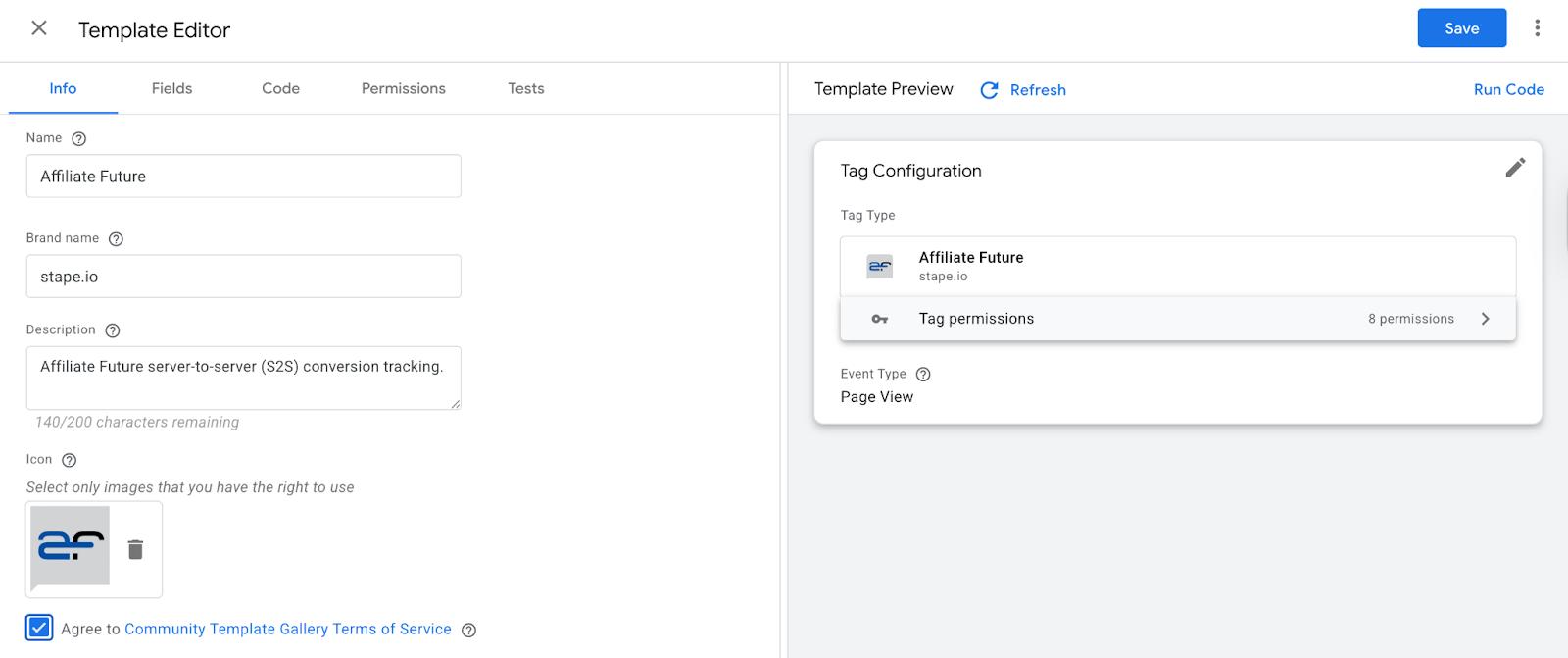Click the help icon next to Icon label
The image size is (1568, 658).
click(69, 460)
